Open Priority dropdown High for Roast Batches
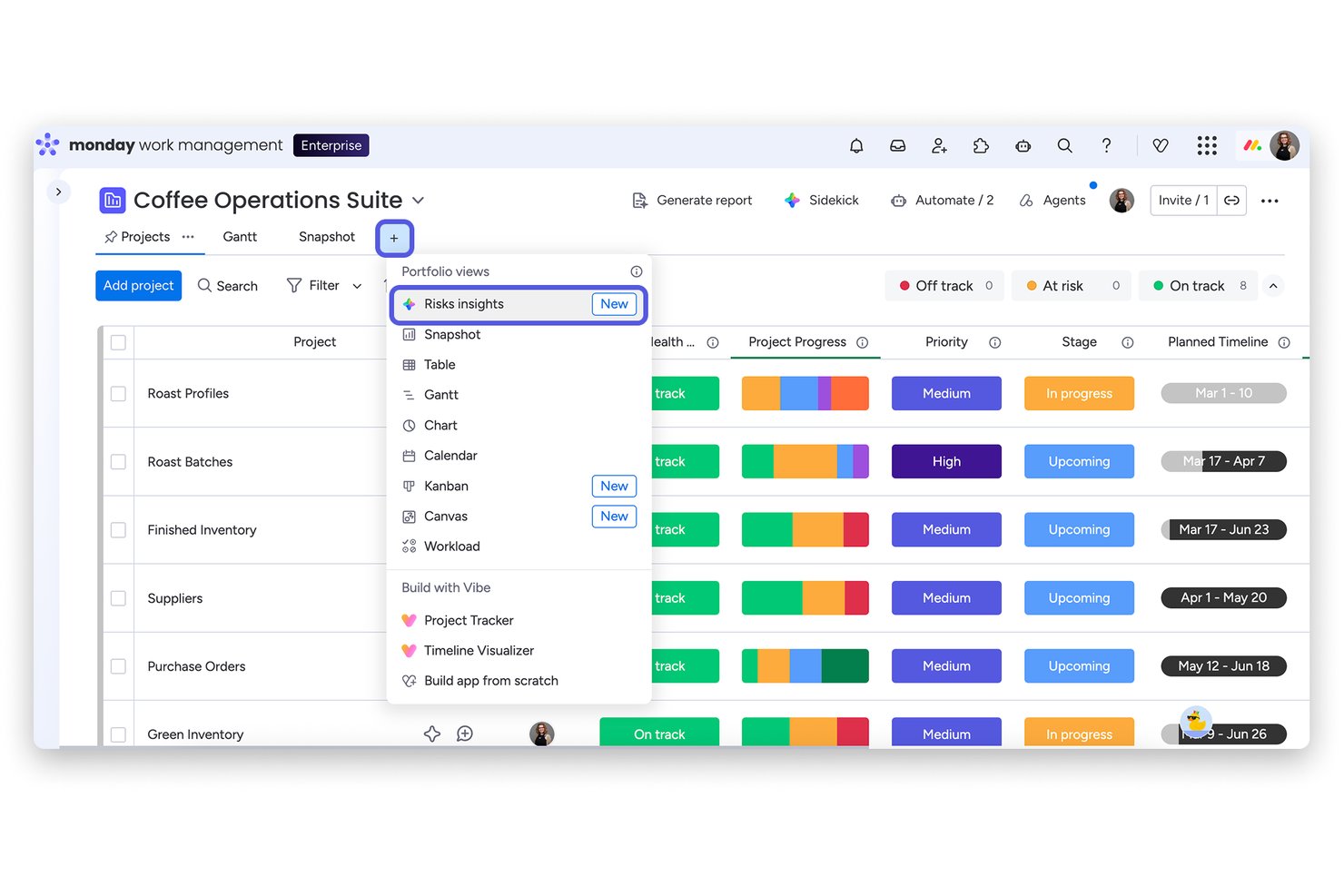The width and height of the screenshot is (1344, 896). (946, 461)
